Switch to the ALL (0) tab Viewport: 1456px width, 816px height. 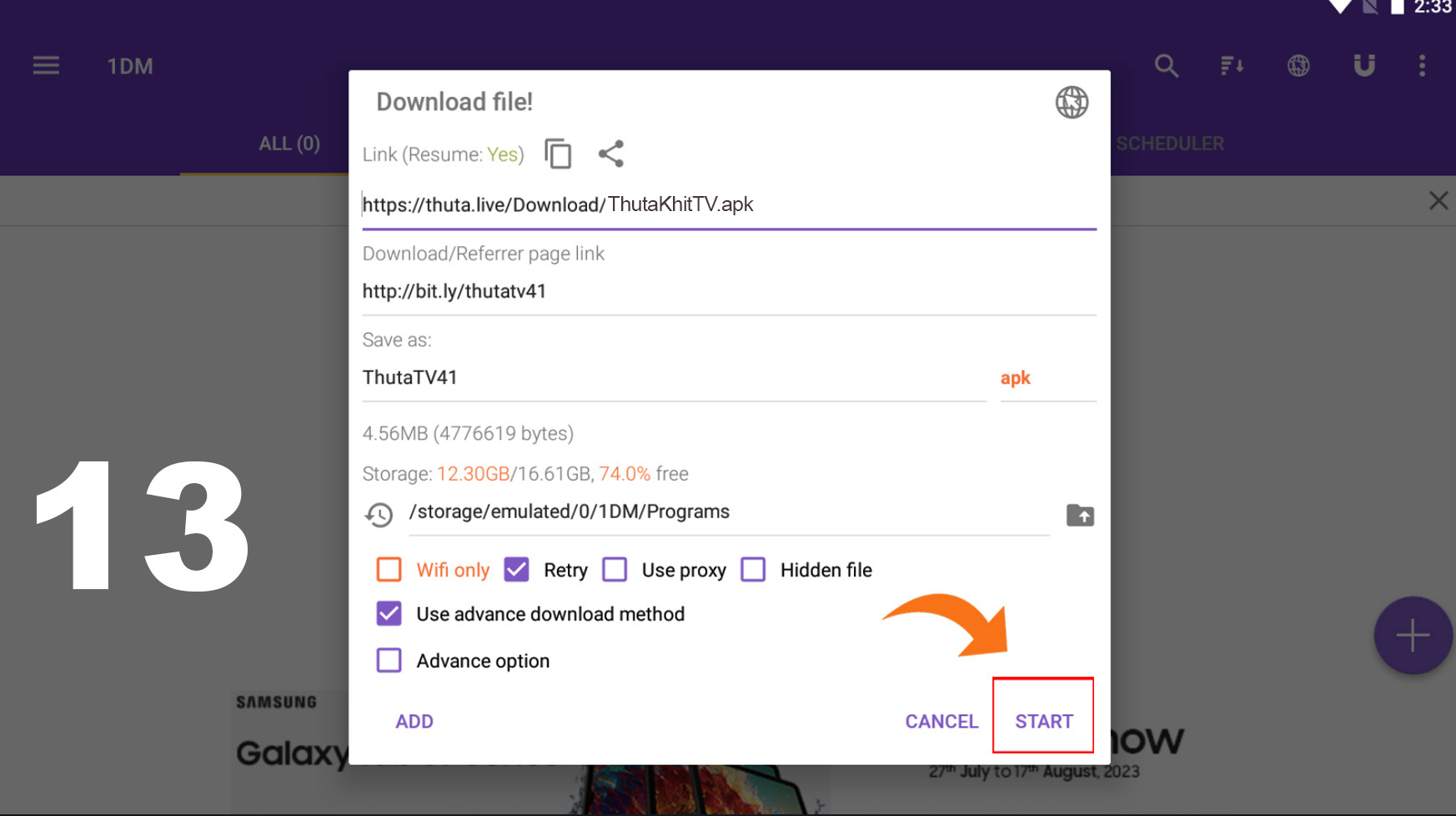pos(289,144)
